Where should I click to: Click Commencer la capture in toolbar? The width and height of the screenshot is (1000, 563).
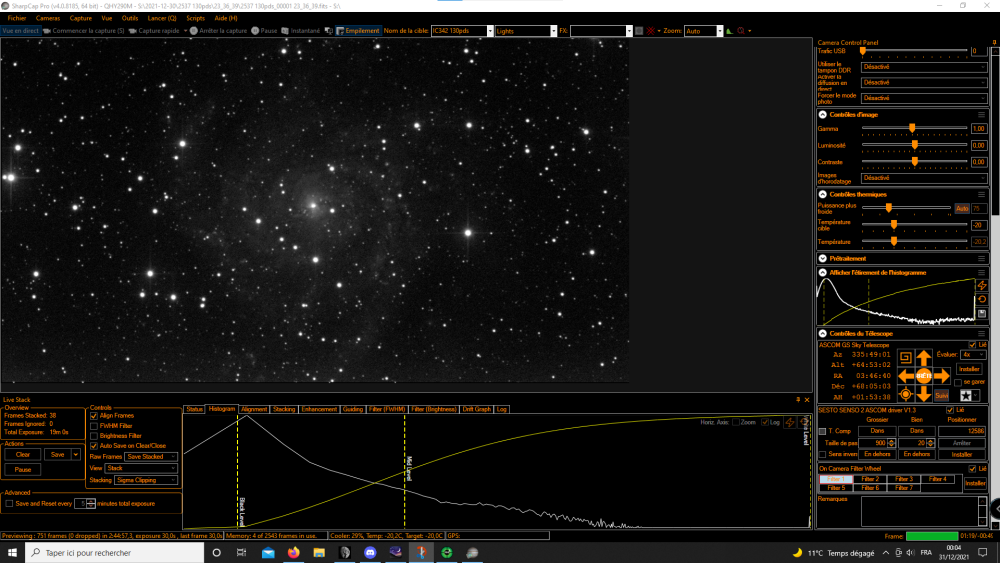tap(84, 31)
